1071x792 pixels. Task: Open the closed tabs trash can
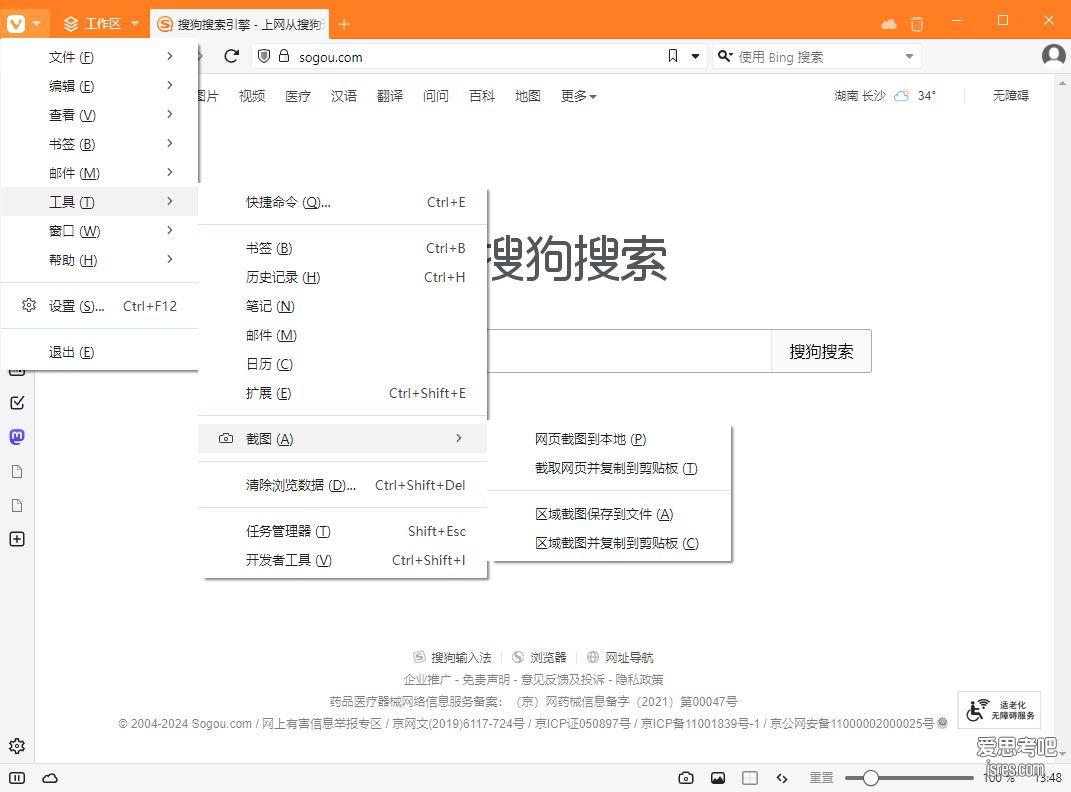pyautogui.click(x=917, y=24)
